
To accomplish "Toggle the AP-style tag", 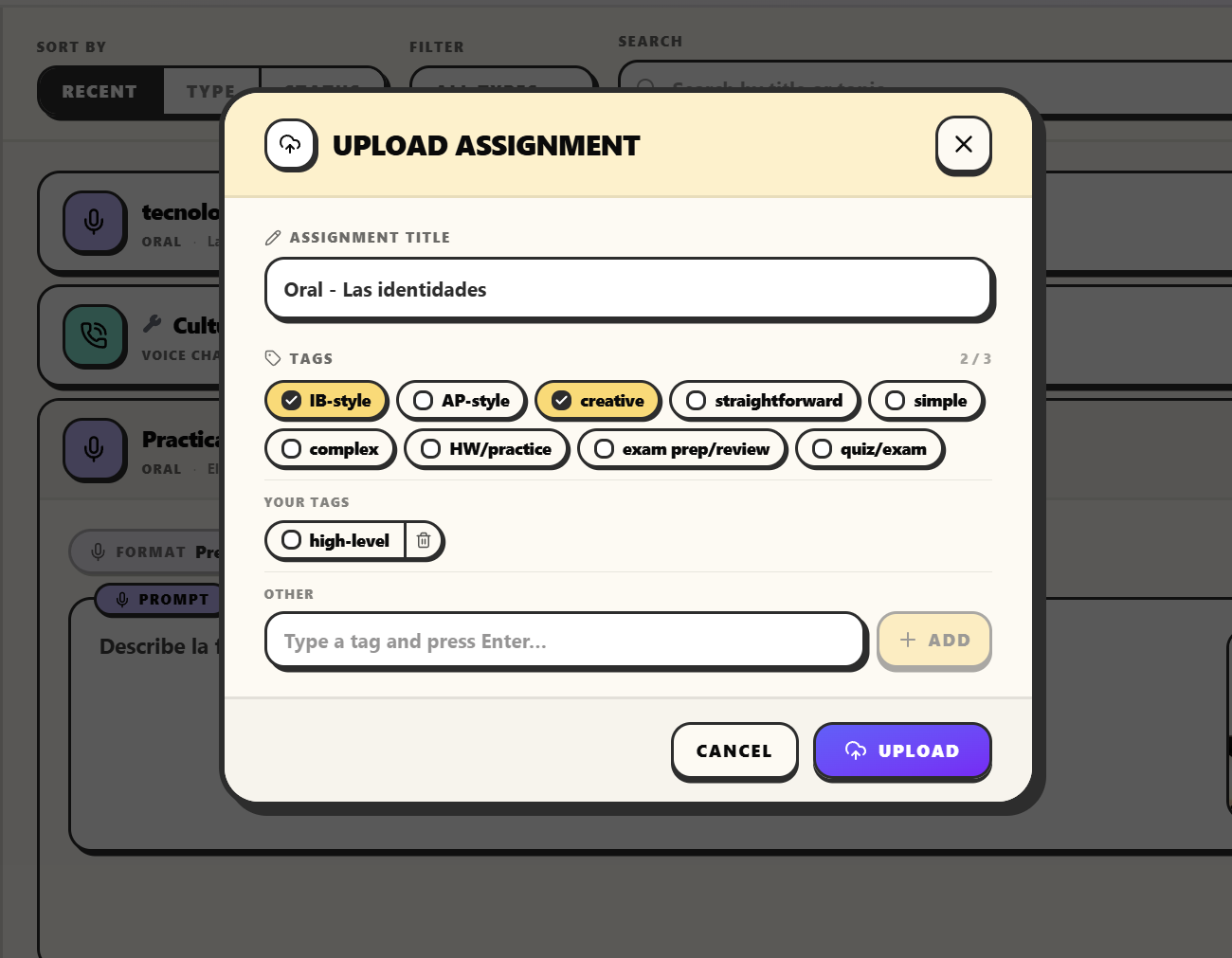I will pos(462,401).
